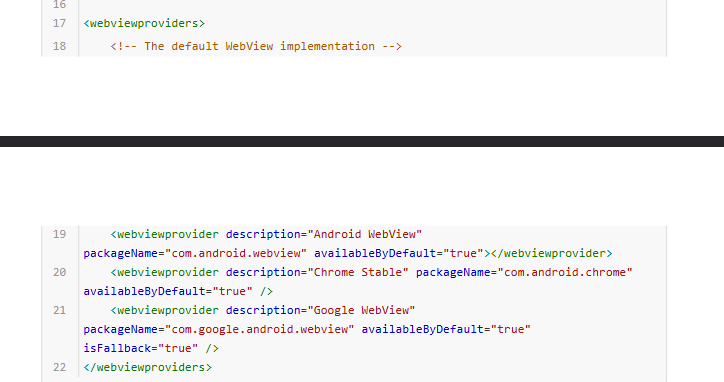This screenshot has width=724, height=382.
Task: Click the opening <webviewproviders> tag
Action: point(144,23)
